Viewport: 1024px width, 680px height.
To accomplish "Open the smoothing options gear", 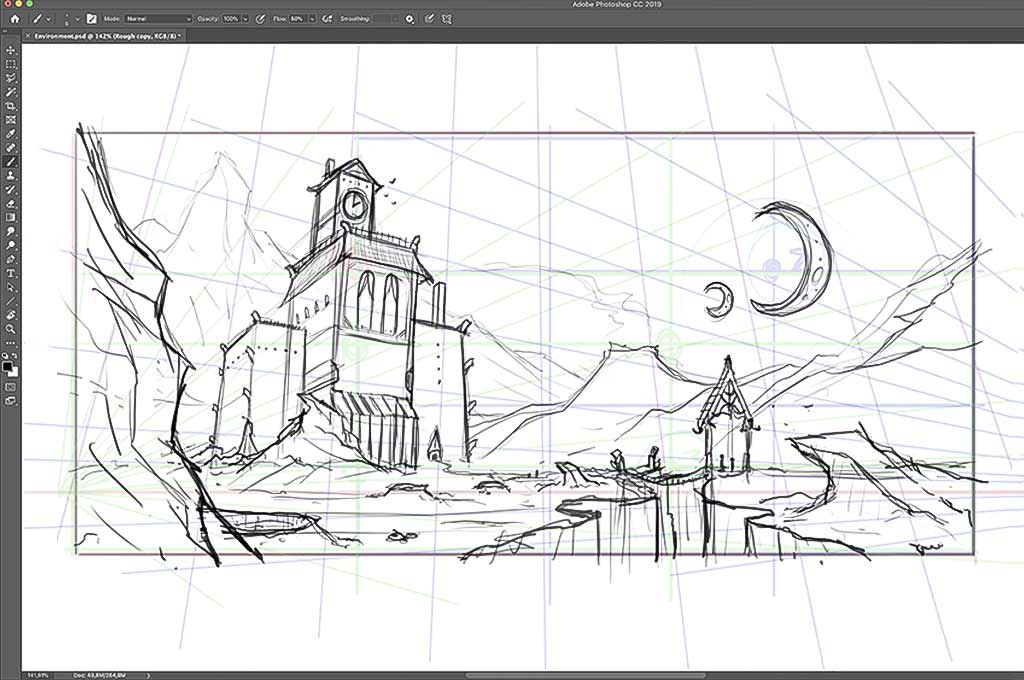I will click(410, 19).
